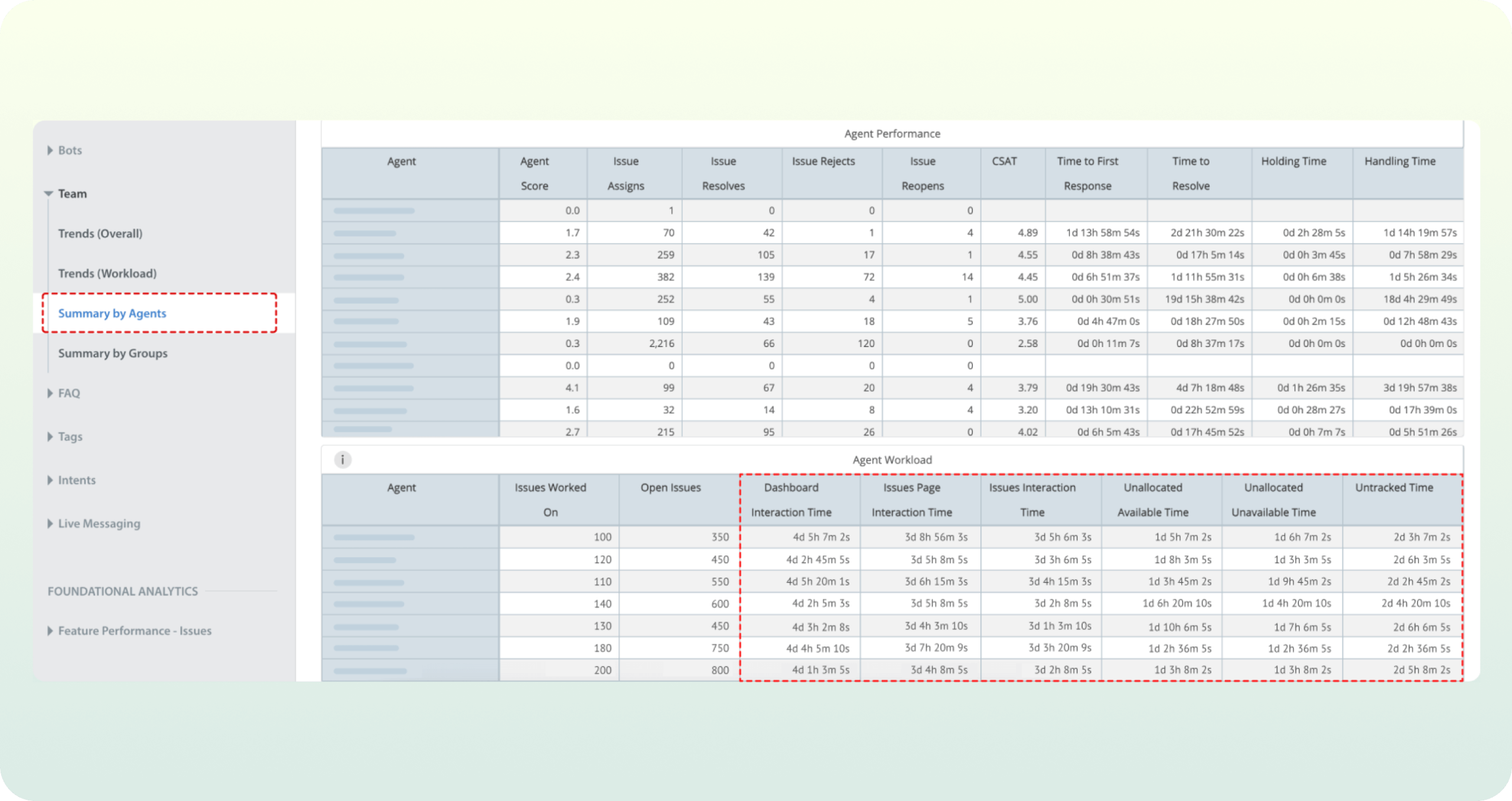Expand the Bots section
The width and height of the screenshot is (1512, 801).
[70, 150]
